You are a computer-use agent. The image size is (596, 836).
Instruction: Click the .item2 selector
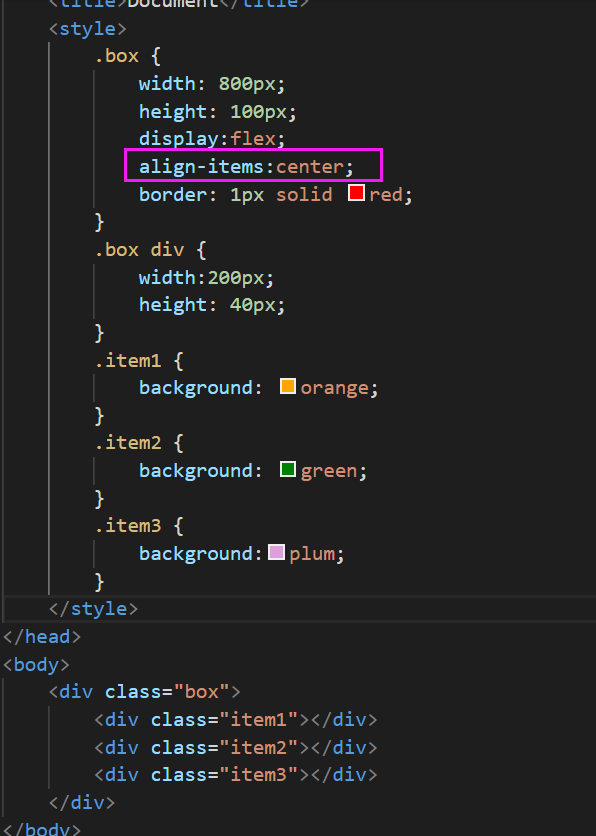tap(127, 443)
